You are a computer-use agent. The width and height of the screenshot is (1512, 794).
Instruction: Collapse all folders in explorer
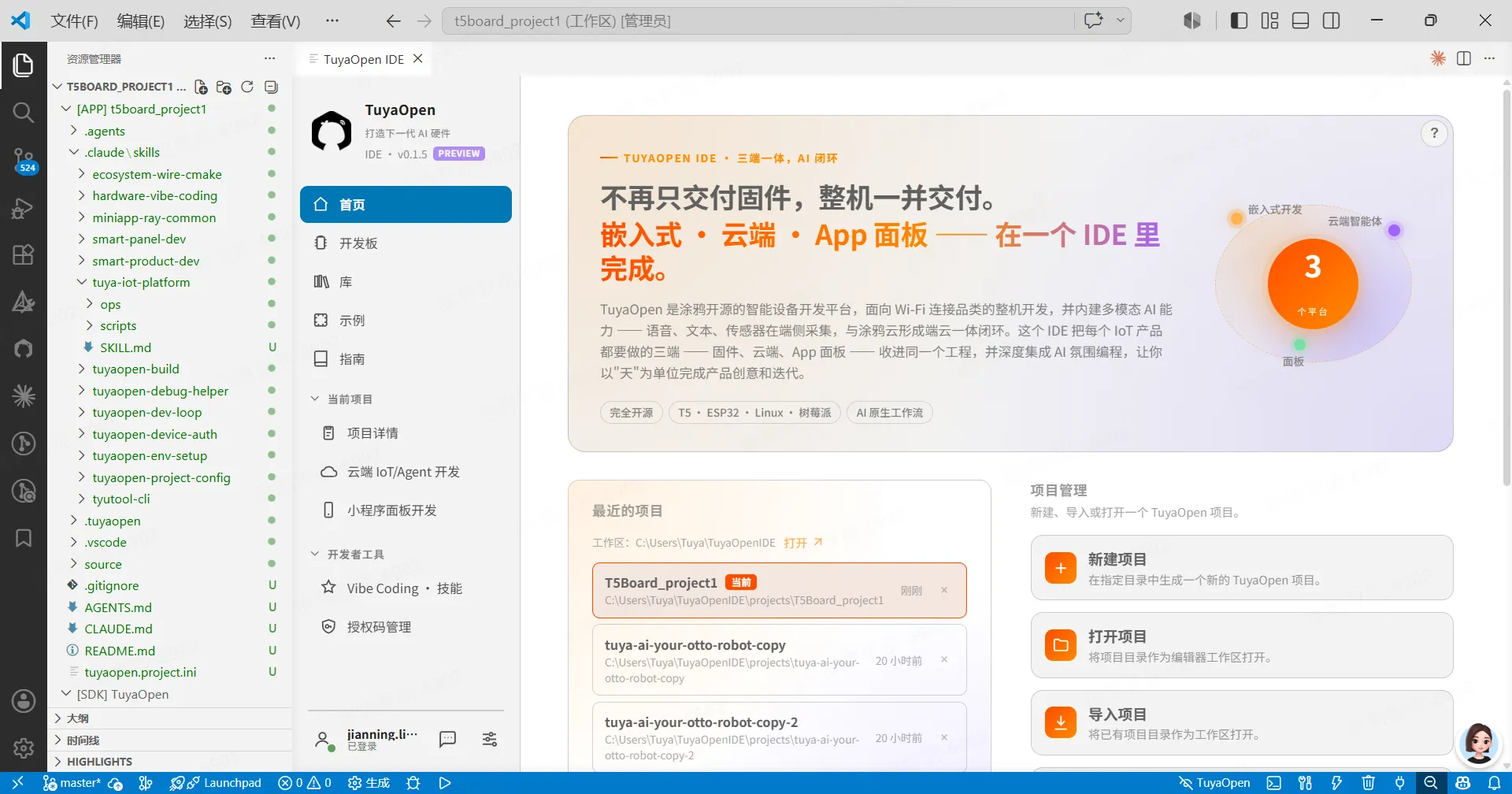271,87
